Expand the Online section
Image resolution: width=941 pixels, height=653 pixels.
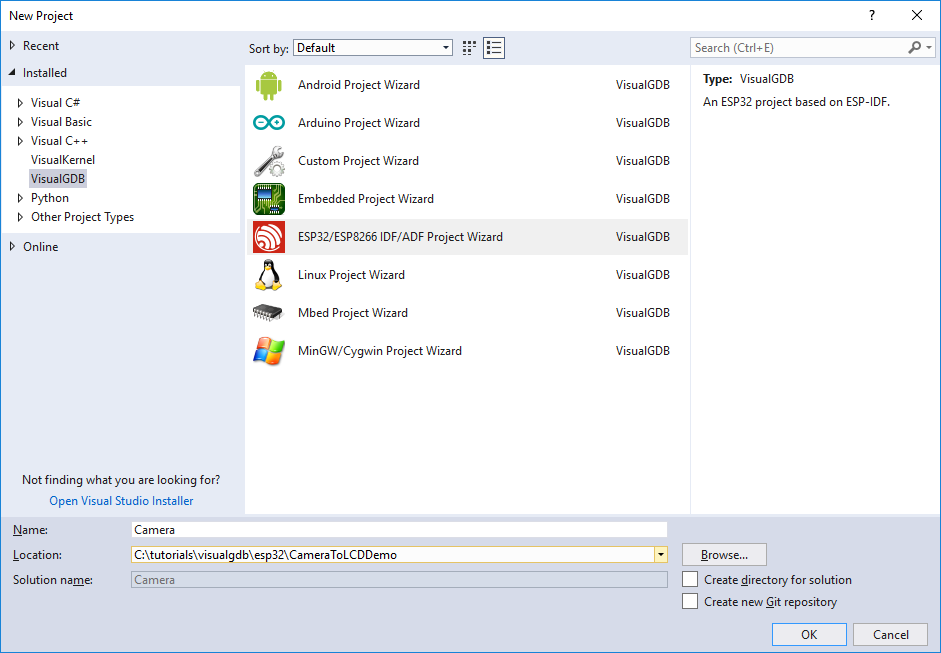12,247
